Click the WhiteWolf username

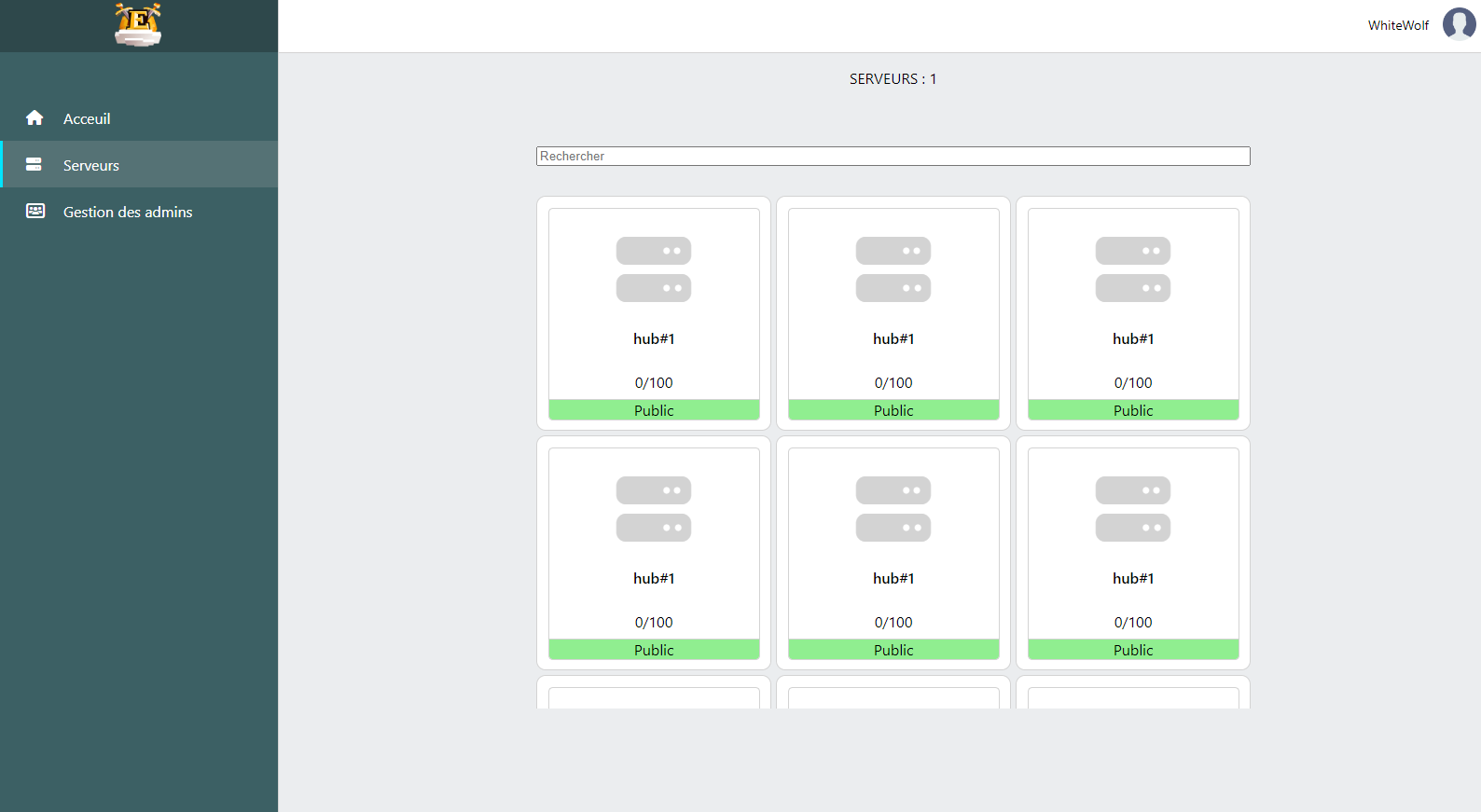coord(1398,25)
